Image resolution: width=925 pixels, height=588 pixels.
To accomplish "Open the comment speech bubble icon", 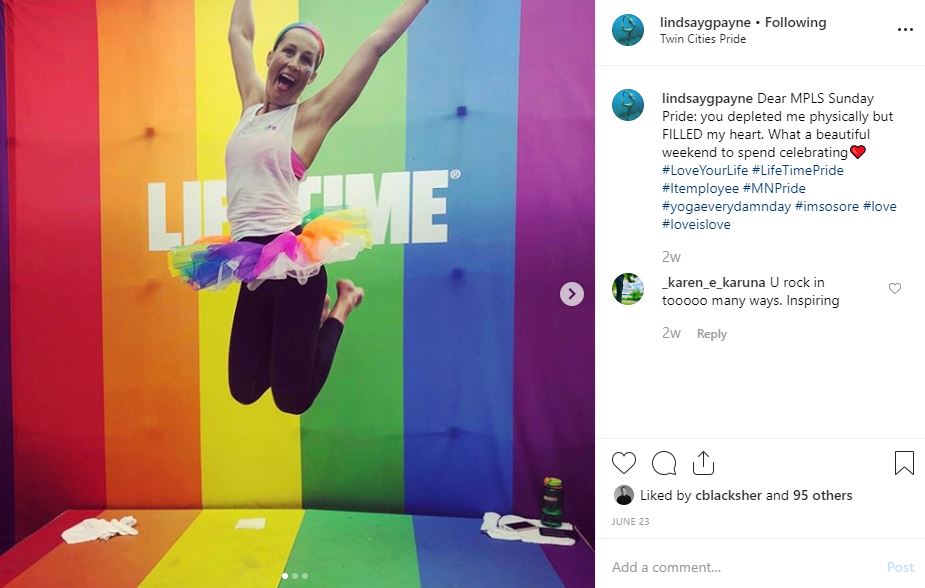I will pyautogui.click(x=664, y=463).
